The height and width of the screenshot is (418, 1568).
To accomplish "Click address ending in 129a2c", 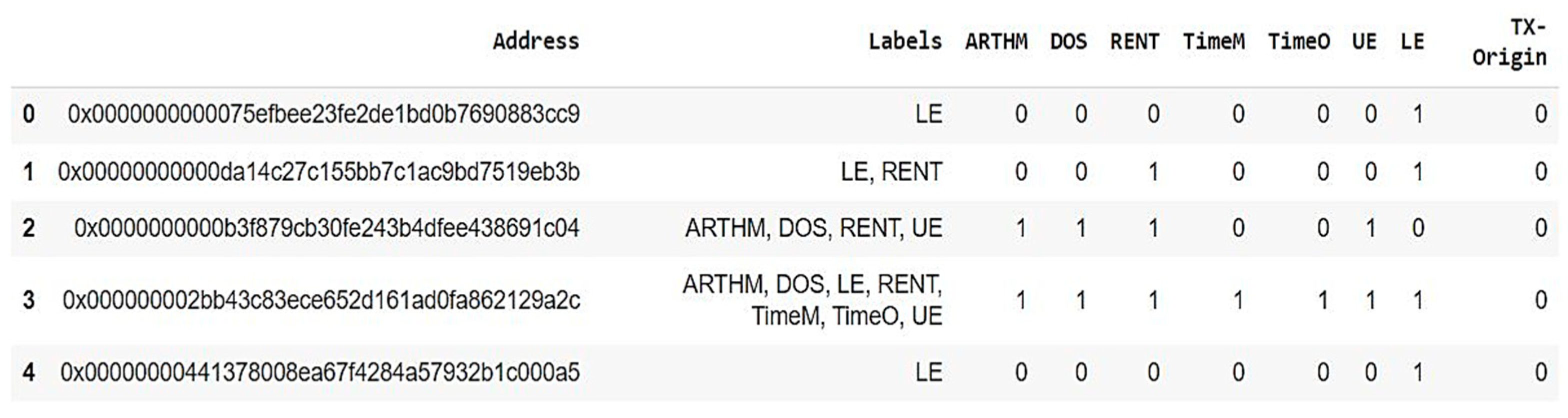I will click(321, 300).
